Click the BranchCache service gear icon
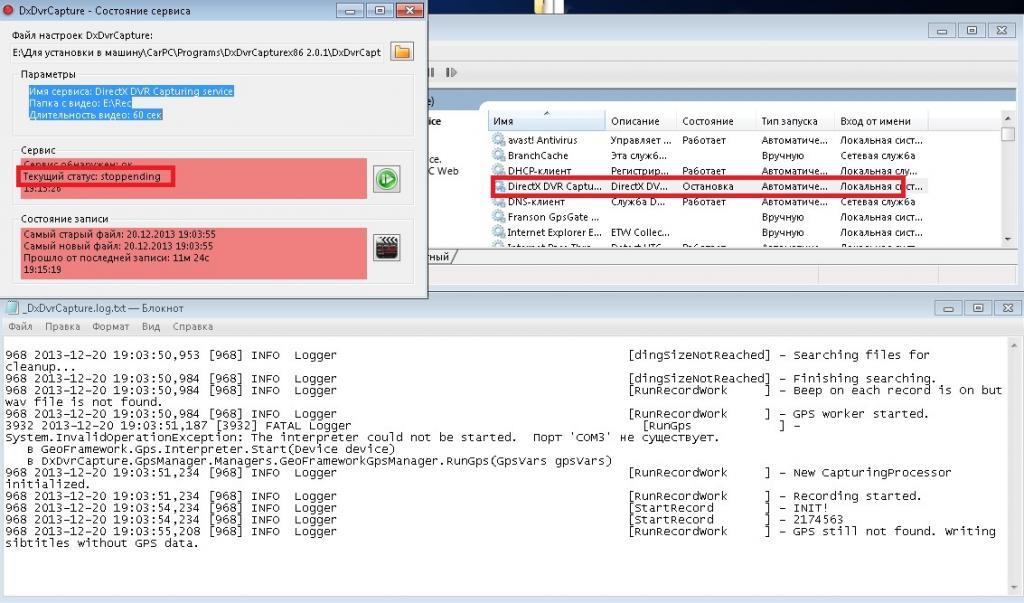Image resolution: width=1024 pixels, height=603 pixels. (x=499, y=156)
